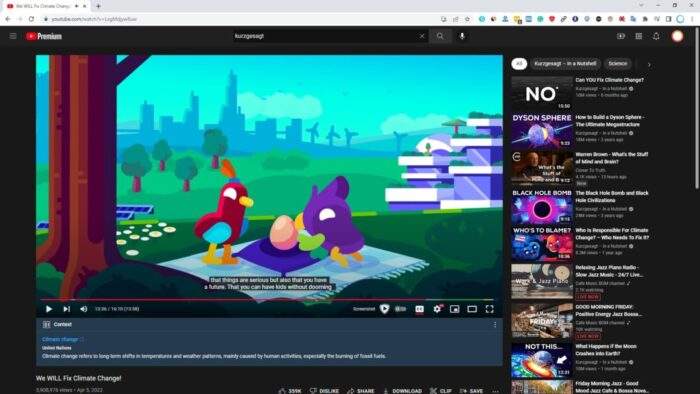700x394 pixels.
Task: Show more filter chips with right arrow
Action: [649, 64]
